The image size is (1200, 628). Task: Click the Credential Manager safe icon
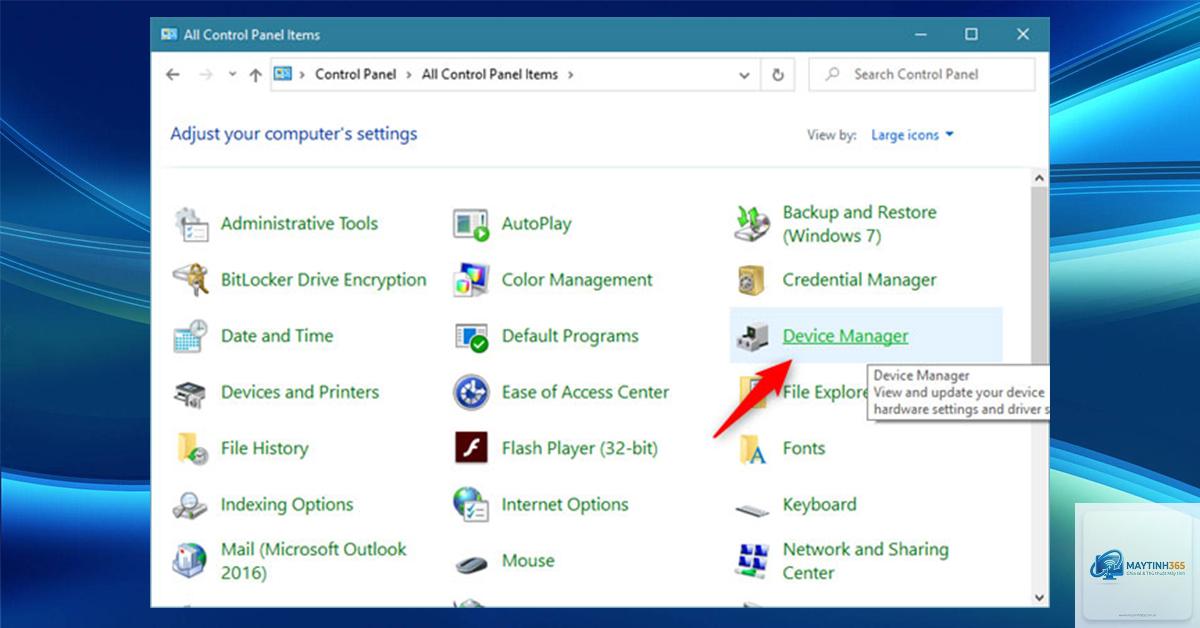752,280
